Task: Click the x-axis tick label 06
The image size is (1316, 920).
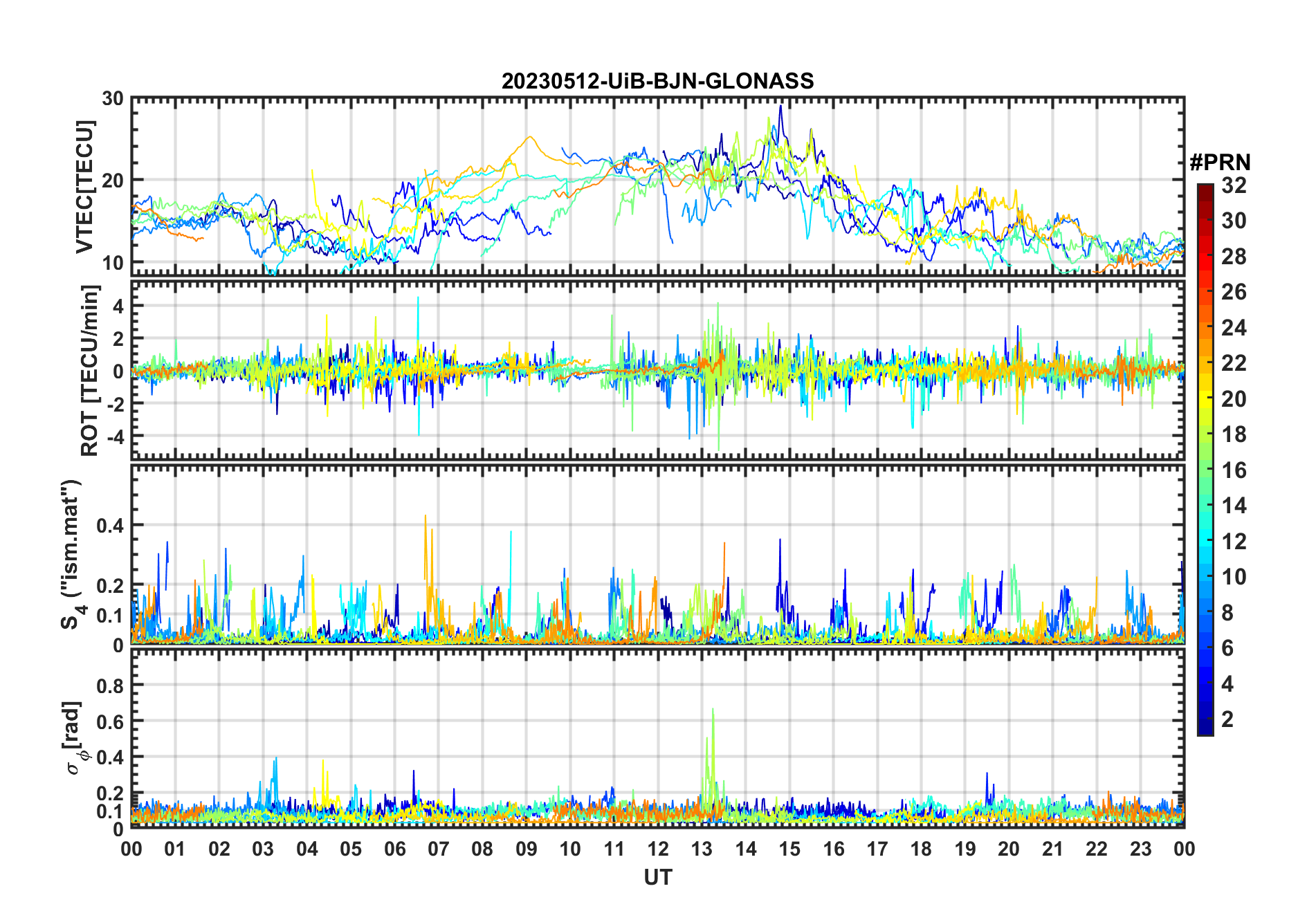Action: coord(394,849)
